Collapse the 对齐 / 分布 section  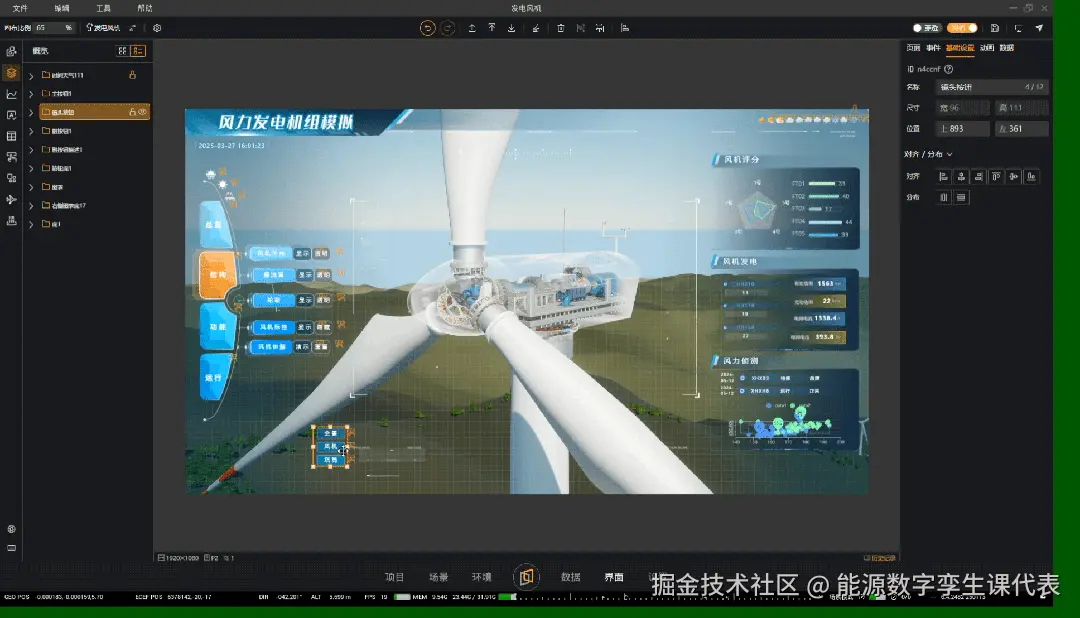pos(949,154)
